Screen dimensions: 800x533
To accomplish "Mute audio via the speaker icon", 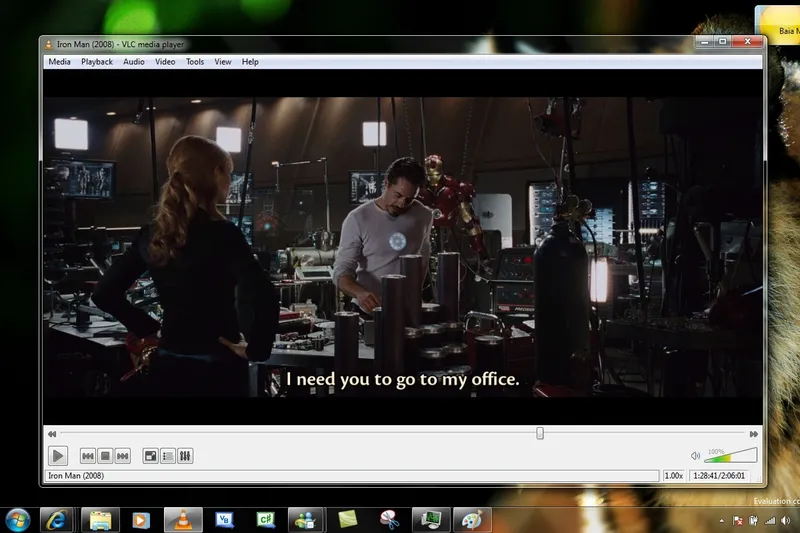I will click(695, 456).
